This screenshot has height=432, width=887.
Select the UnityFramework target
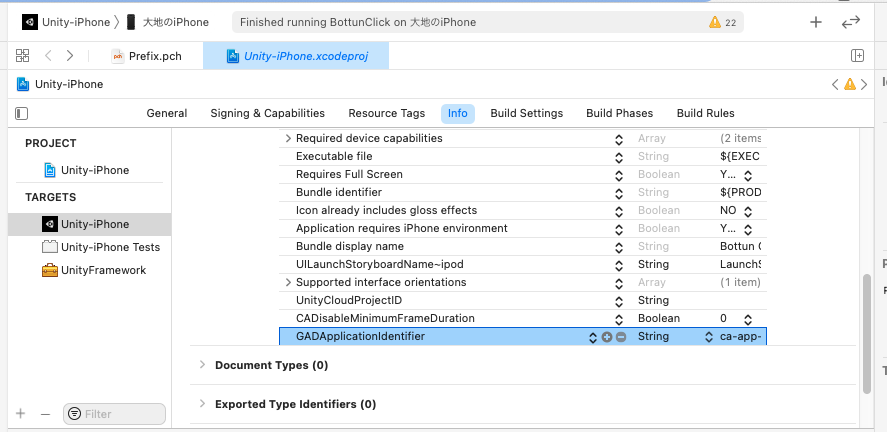pyautogui.click(x=103, y=270)
